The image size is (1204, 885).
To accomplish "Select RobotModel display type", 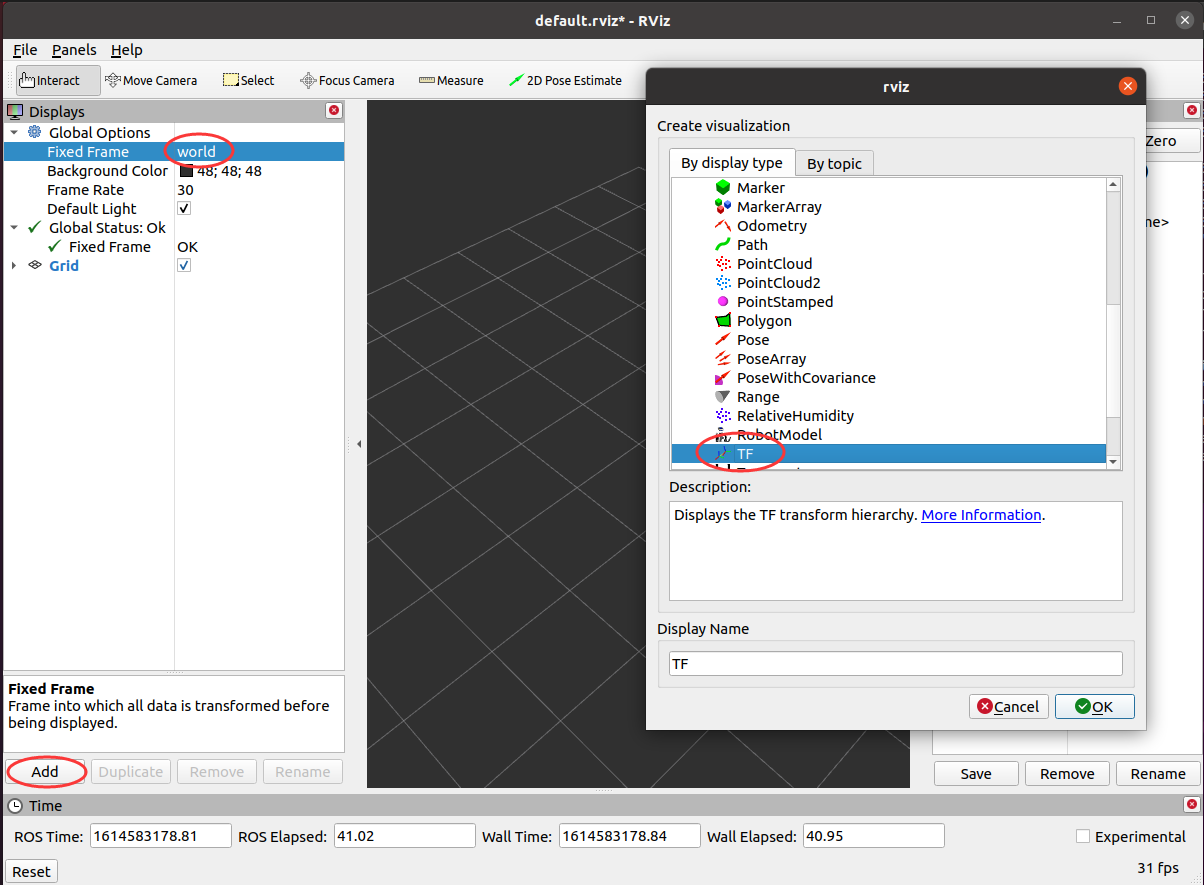I will click(x=769, y=435).
